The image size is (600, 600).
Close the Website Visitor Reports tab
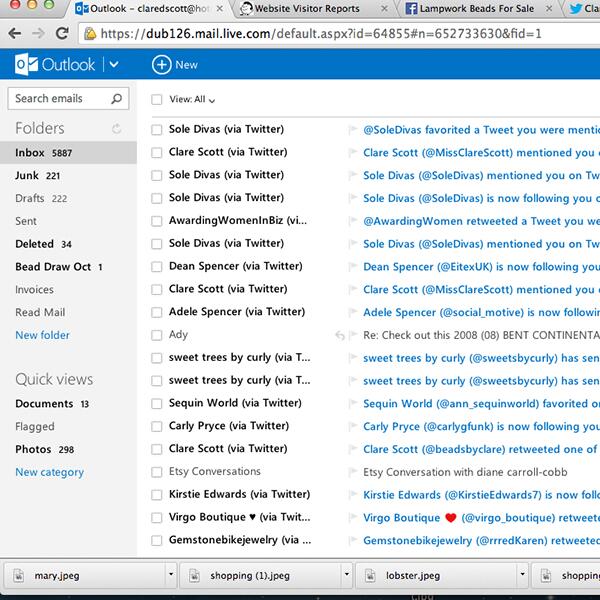(x=385, y=8)
